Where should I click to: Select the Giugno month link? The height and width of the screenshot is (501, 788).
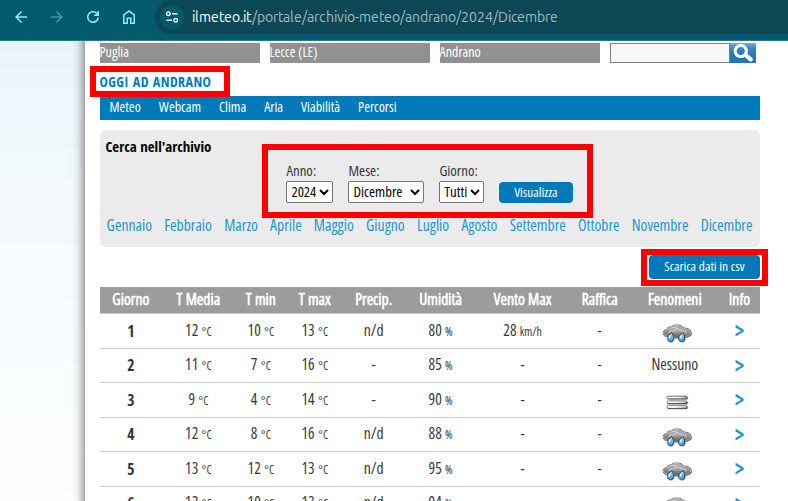[385, 226]
